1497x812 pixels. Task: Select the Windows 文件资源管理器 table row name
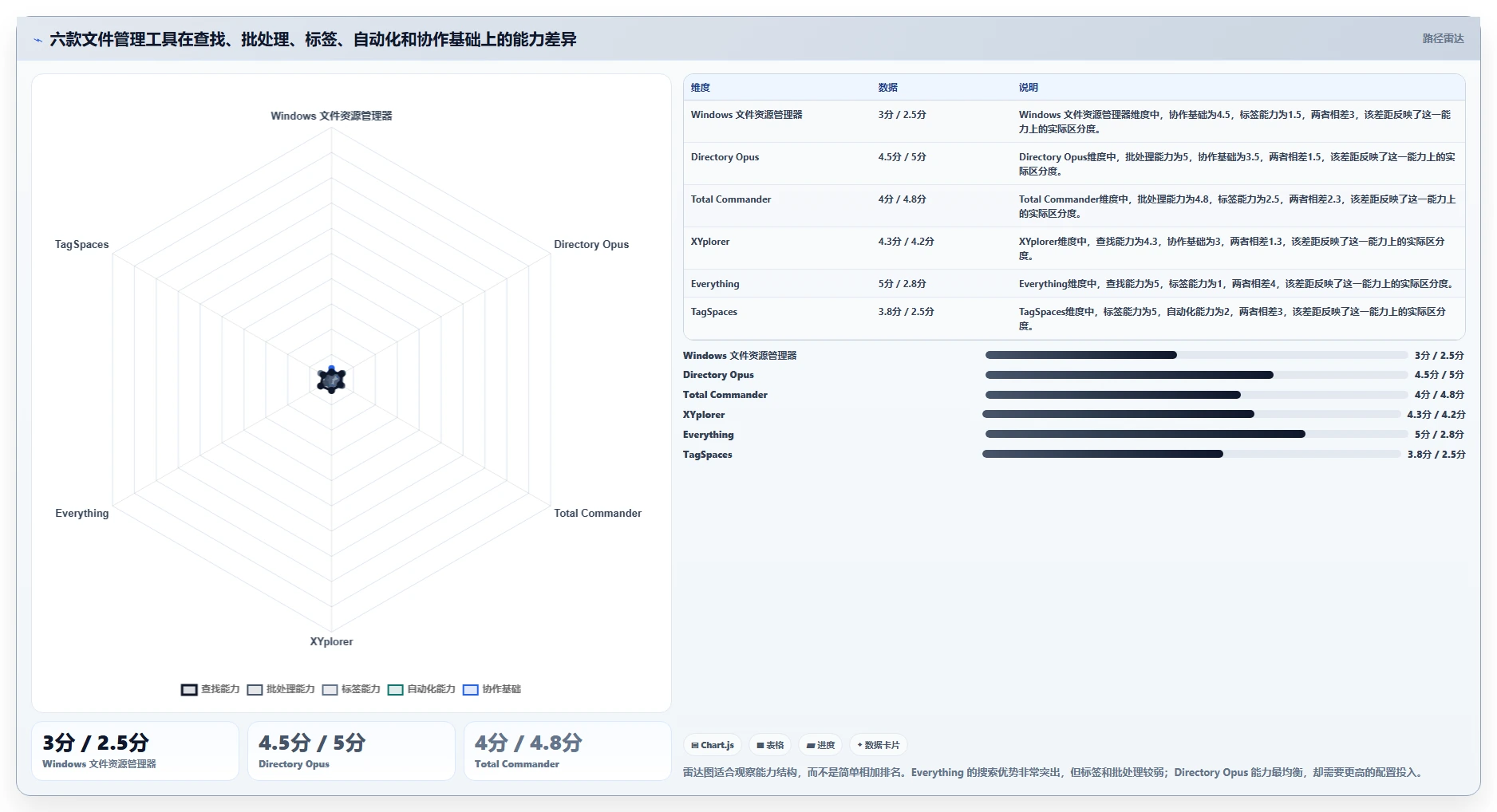tap(747, 115)
